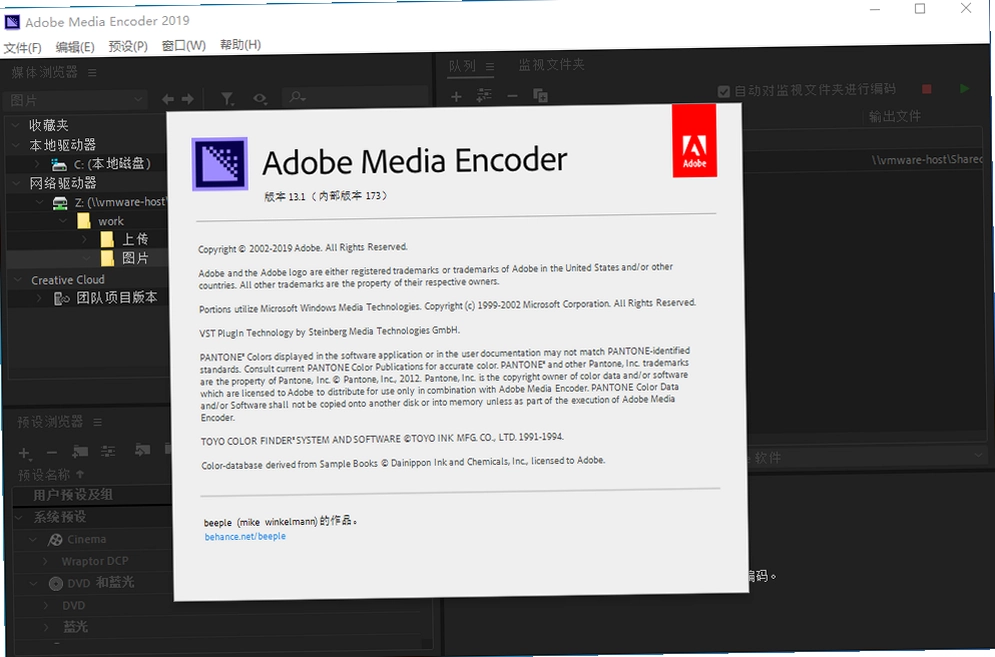Viewport: 995px width, 657px height.
Task: Click the 输出文件 column header
Action: pos(895,116)
